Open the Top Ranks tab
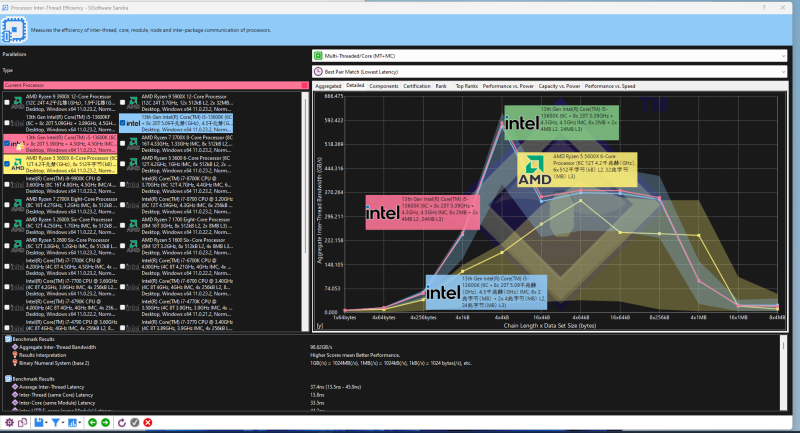800x433 pixels. click(x=466, y=86)
